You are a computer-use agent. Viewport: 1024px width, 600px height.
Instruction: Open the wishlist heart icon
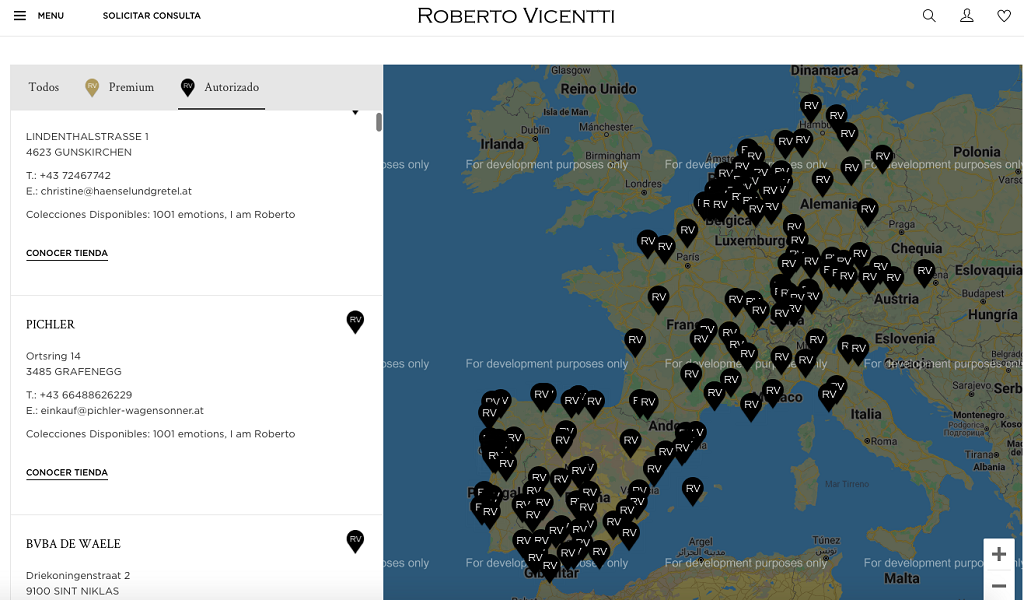pos(1004,16)
